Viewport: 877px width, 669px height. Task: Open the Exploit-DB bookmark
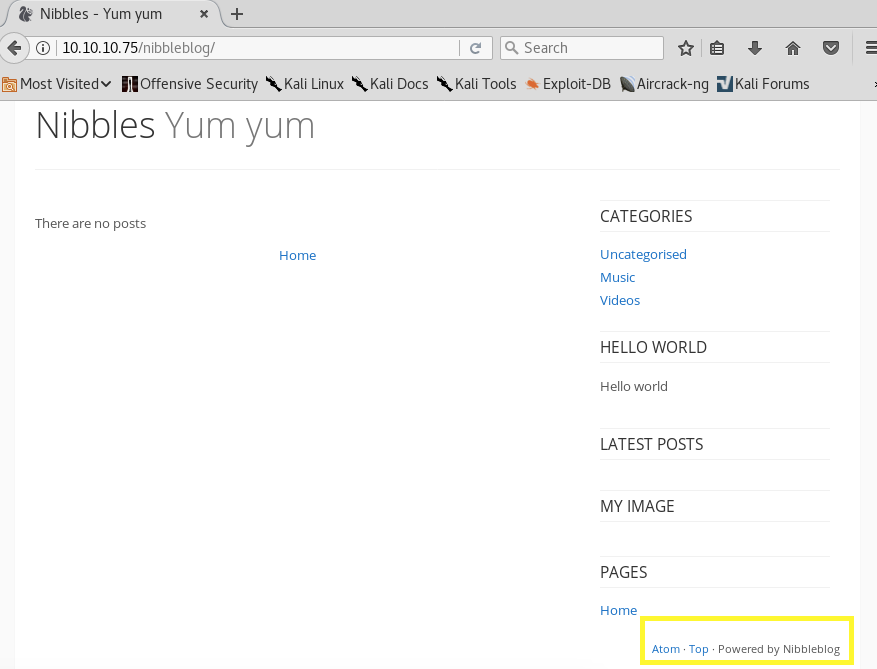[x=567, y=84]
